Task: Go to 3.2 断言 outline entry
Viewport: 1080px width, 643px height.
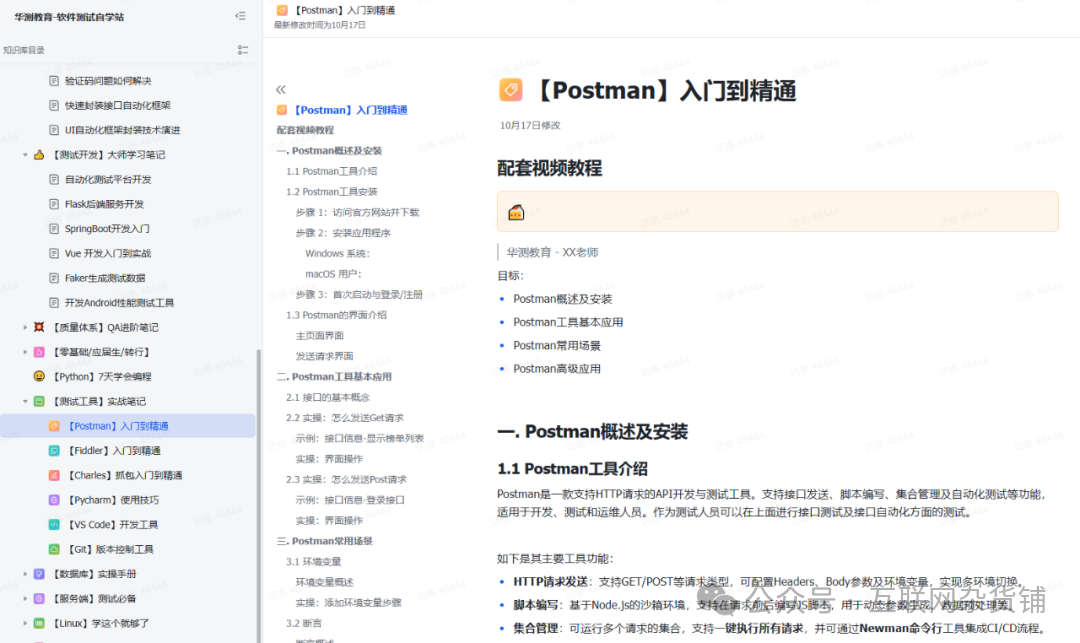Action: pyautogui.click(x=304, y=623)
